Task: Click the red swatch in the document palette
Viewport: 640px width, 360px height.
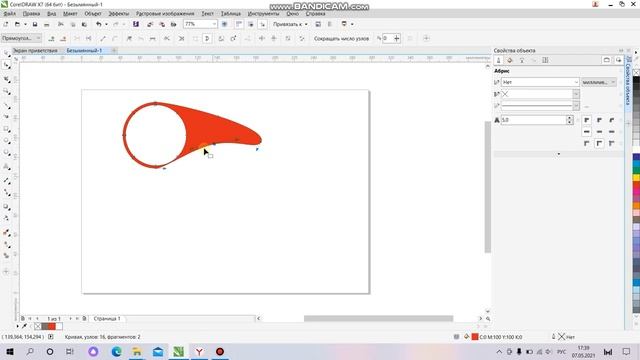Action: [52, 326]
